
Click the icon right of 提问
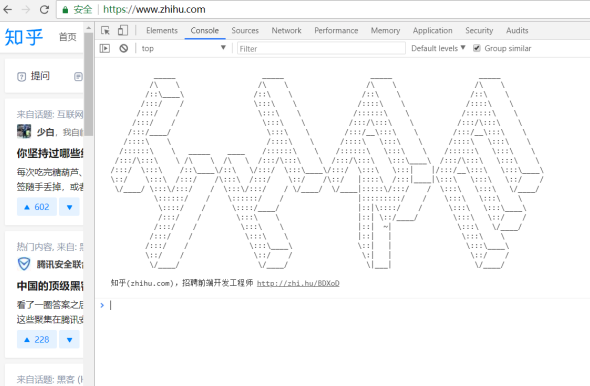[x=78, y=77]
